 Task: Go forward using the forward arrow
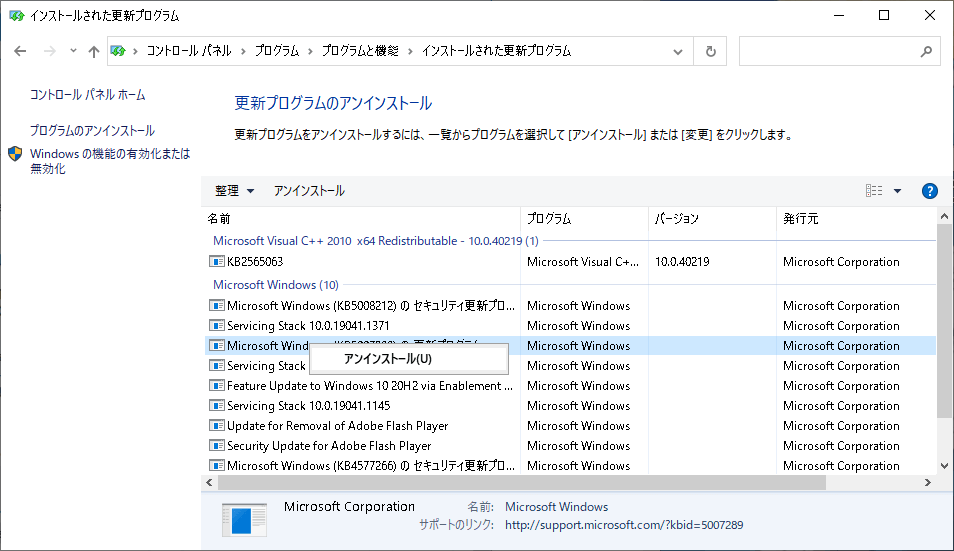tap(50, 51)
